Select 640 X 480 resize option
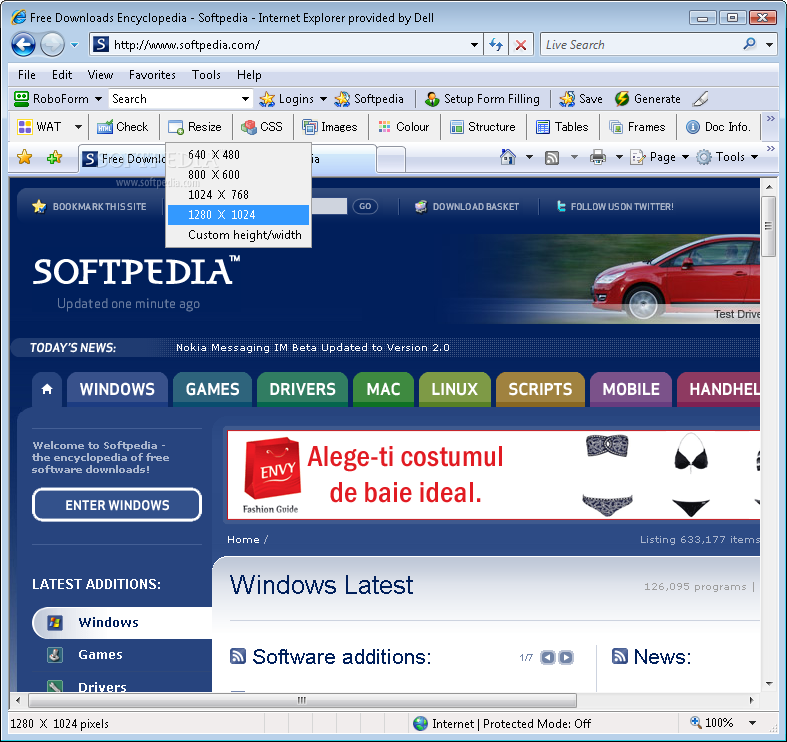The height and width of the screenshot is (742, 787). (x=238, y=155)
